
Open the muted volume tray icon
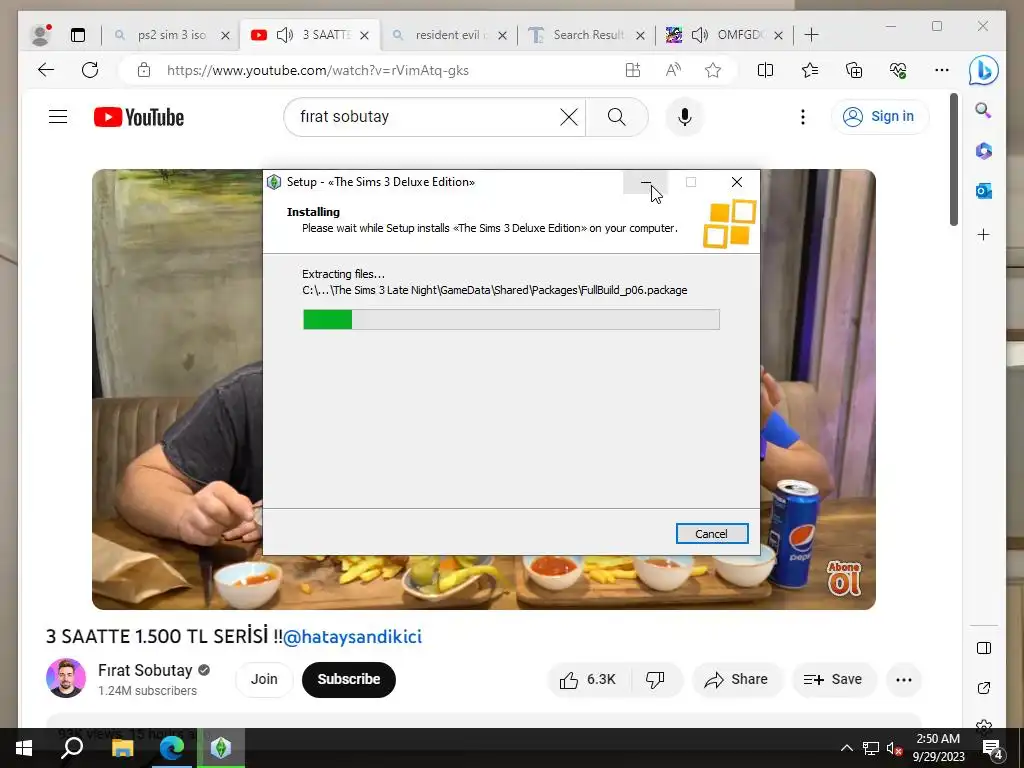pyautogui.click(x=894, y=748)
